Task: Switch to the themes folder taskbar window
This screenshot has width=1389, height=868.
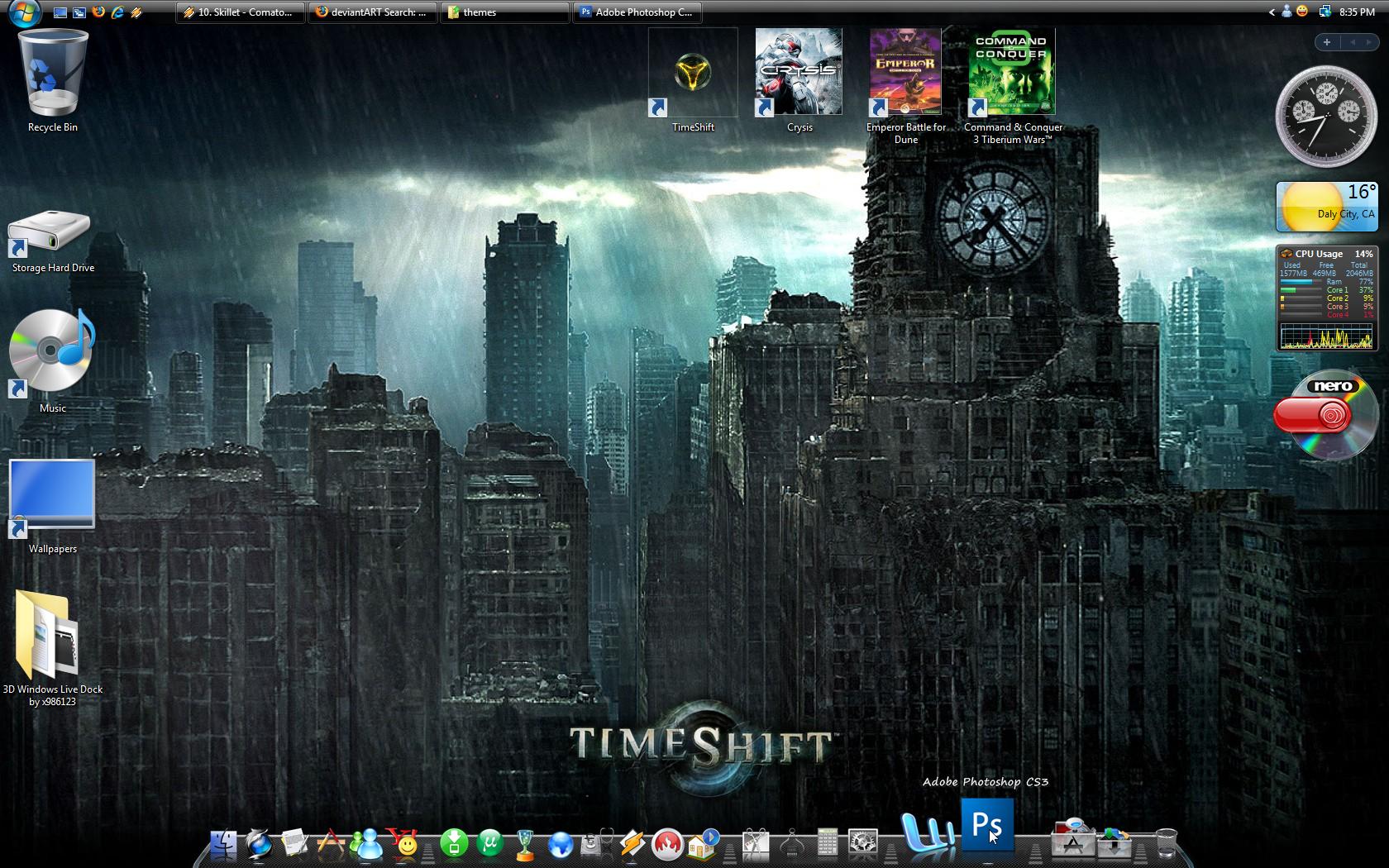Action: point(505,12)
